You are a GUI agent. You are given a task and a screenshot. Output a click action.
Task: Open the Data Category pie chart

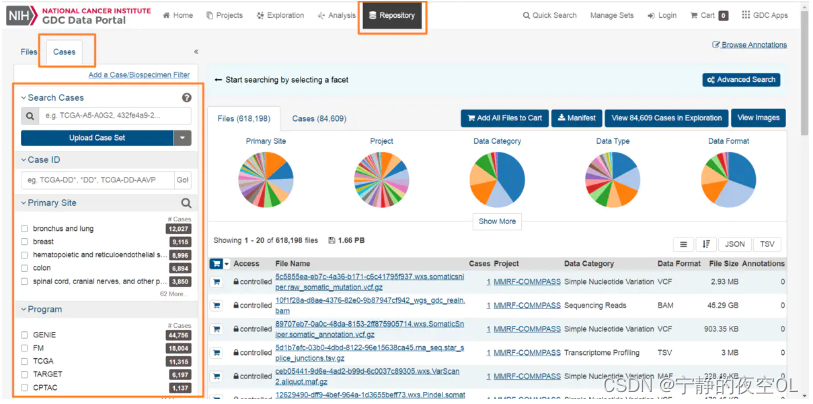(497, 180)
